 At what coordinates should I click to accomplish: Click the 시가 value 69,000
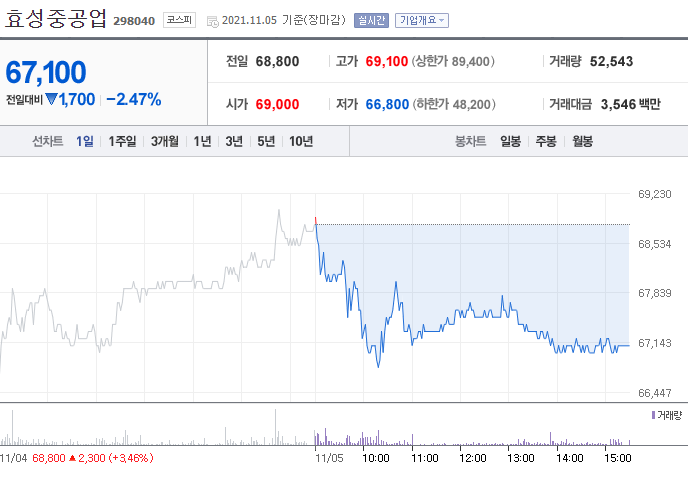[x=277, y=104]
